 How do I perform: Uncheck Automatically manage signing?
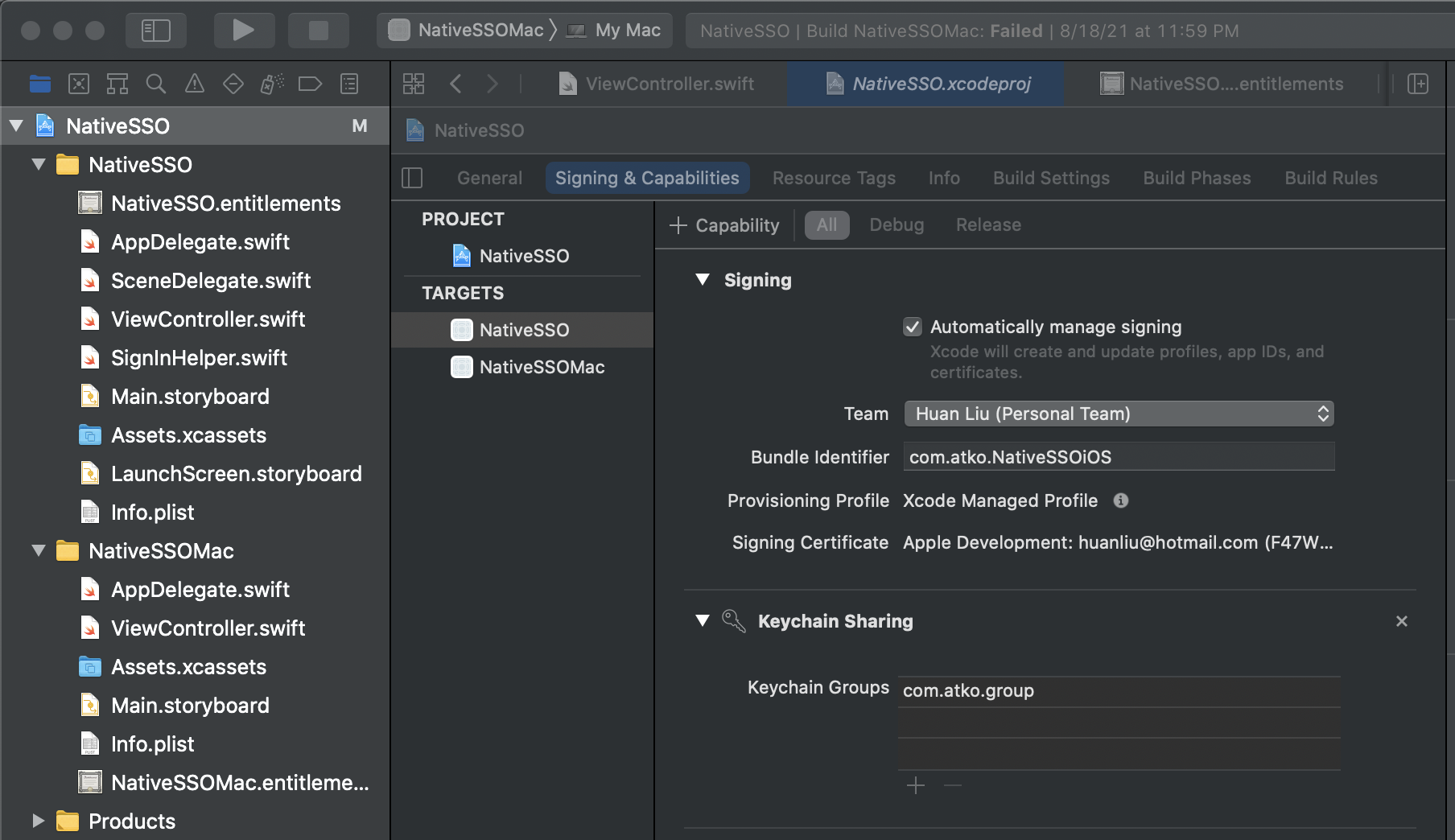click(x=912, y=327)
